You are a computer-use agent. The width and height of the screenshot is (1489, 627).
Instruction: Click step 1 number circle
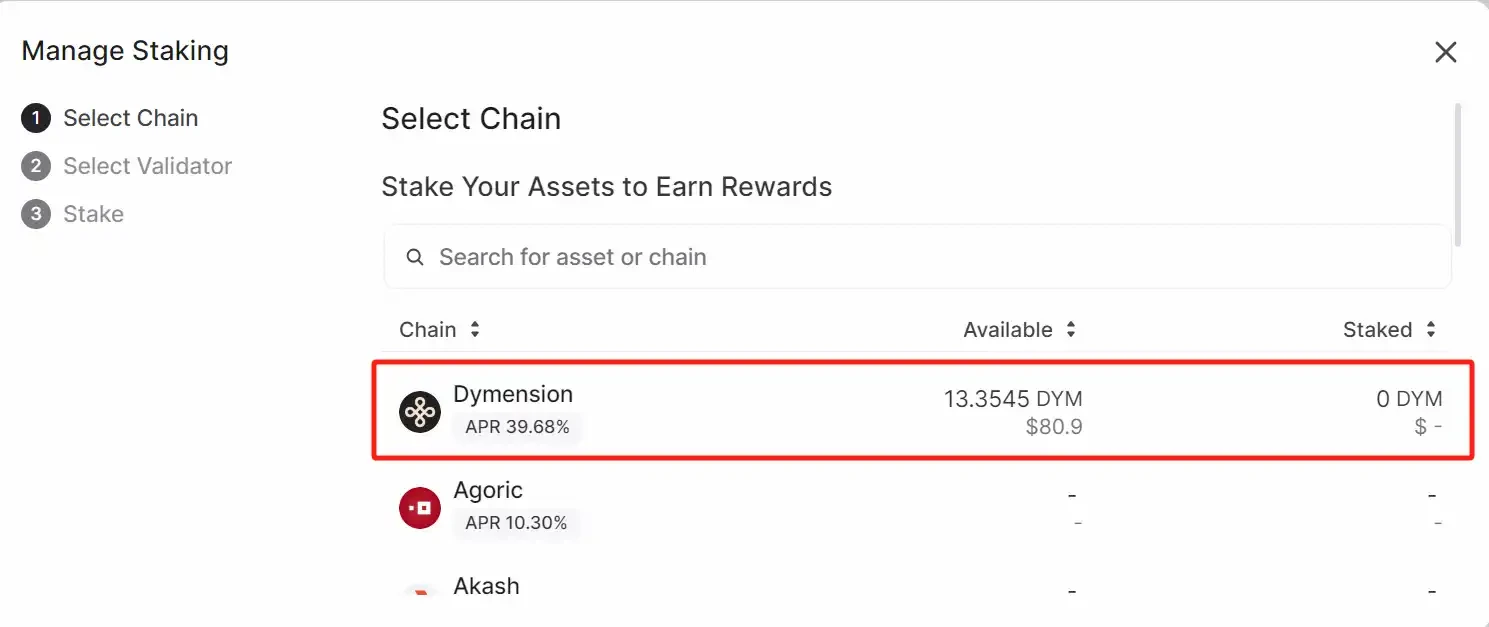[x=36, y=118]
